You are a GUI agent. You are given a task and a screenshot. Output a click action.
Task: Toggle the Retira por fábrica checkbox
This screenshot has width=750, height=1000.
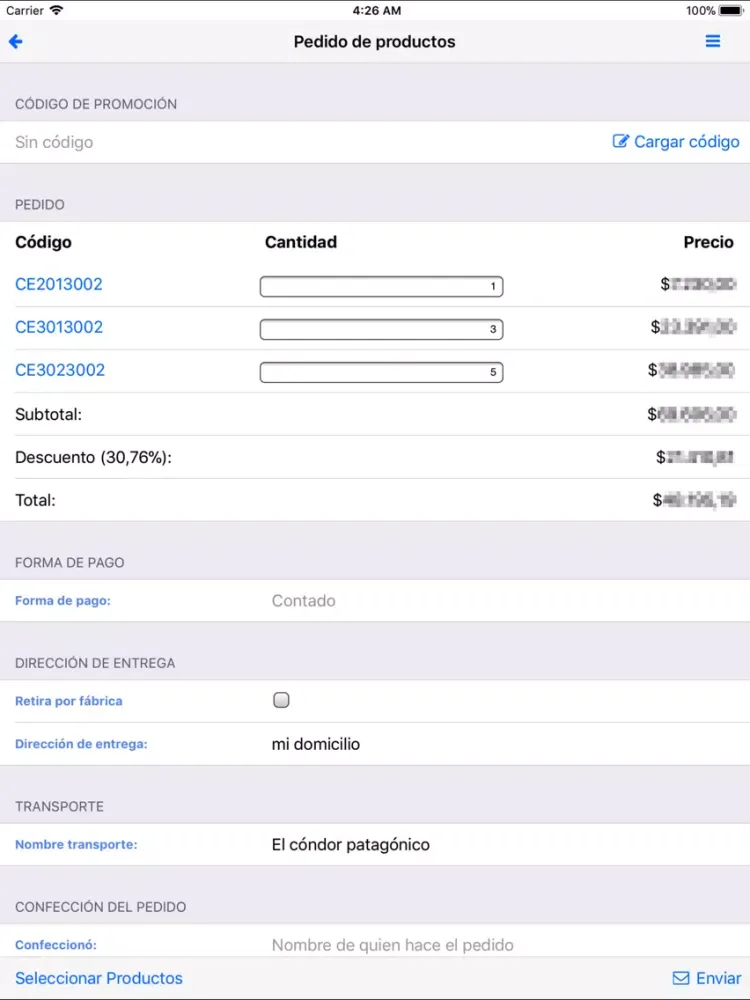pos(281,700)
